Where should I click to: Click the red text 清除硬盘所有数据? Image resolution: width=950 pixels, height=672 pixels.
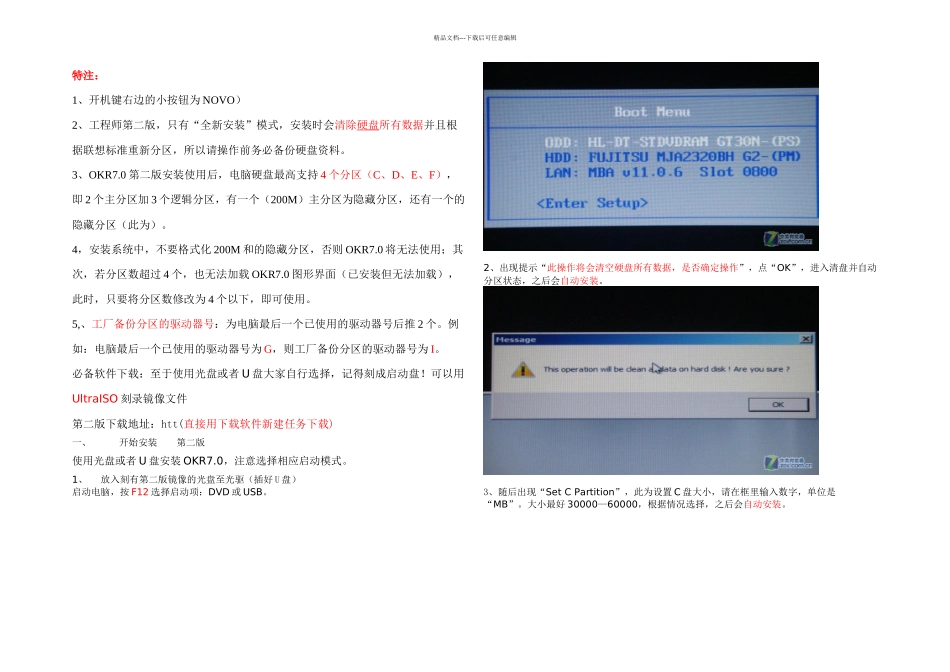tap(379, 125)
